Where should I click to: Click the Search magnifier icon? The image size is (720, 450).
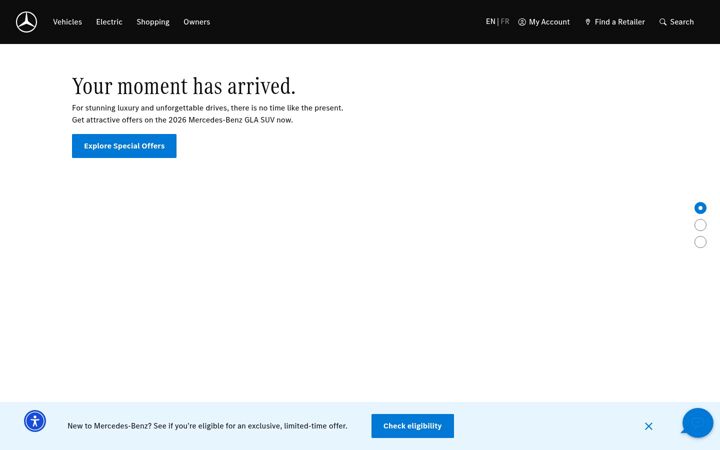click(663, 22)
